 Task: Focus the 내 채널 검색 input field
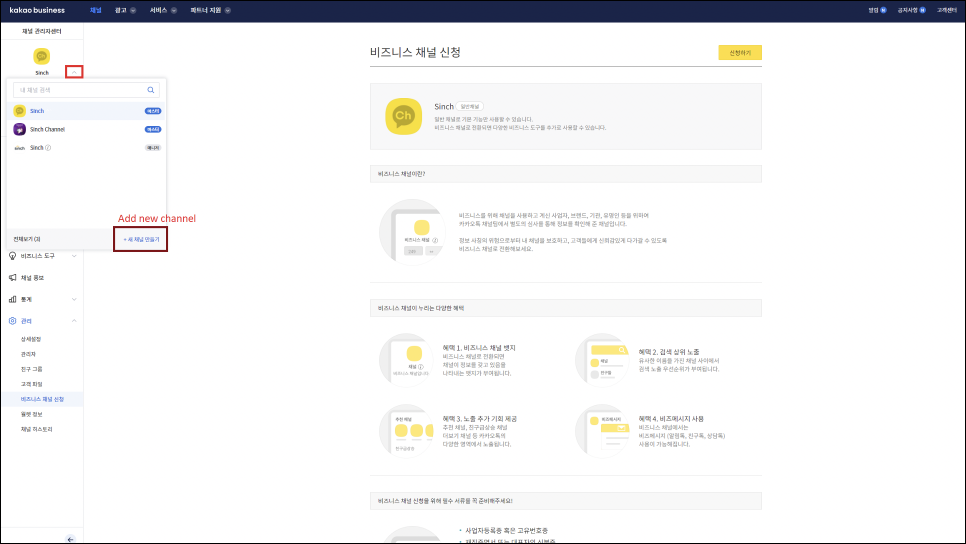(86, 90)
